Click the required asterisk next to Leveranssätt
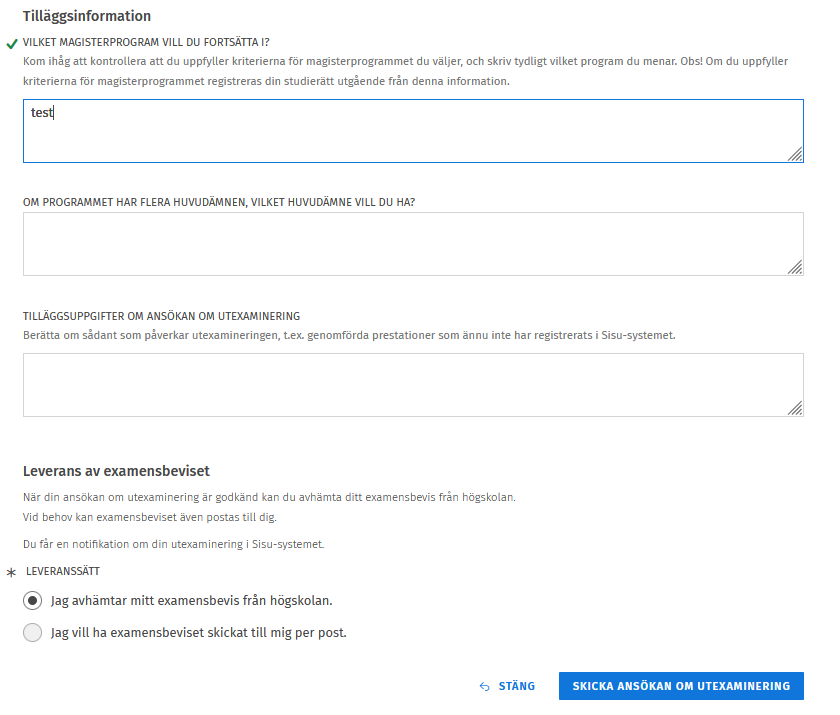Screen dimensions: 840x715 click(12, 573)
